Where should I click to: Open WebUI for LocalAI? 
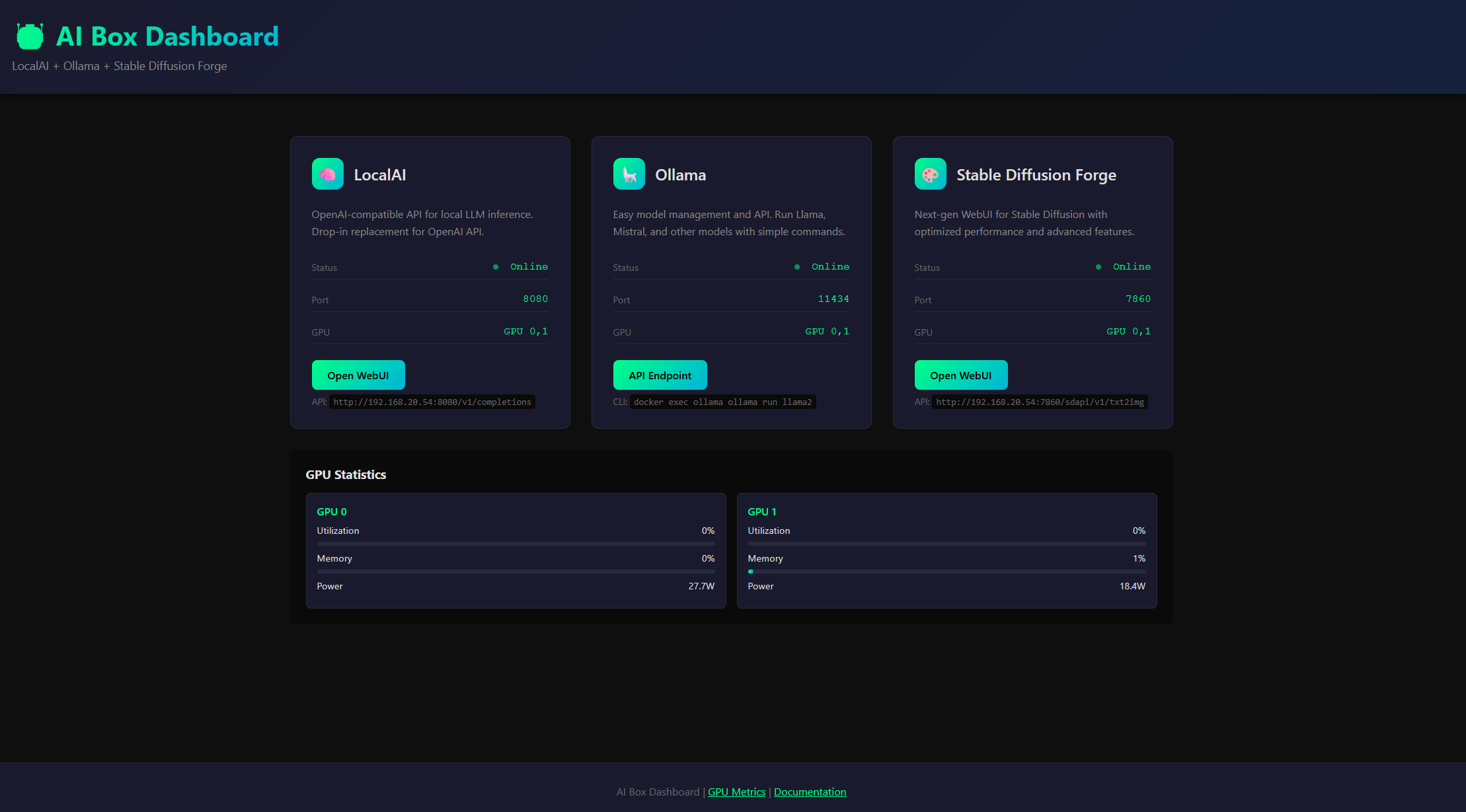[x=358, y=375]
